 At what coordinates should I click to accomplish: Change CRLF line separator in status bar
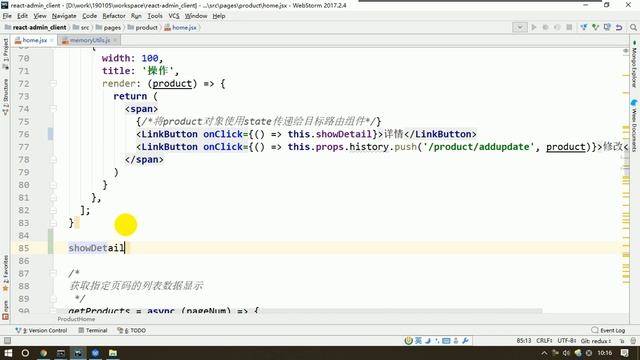(x=545, y=341)
